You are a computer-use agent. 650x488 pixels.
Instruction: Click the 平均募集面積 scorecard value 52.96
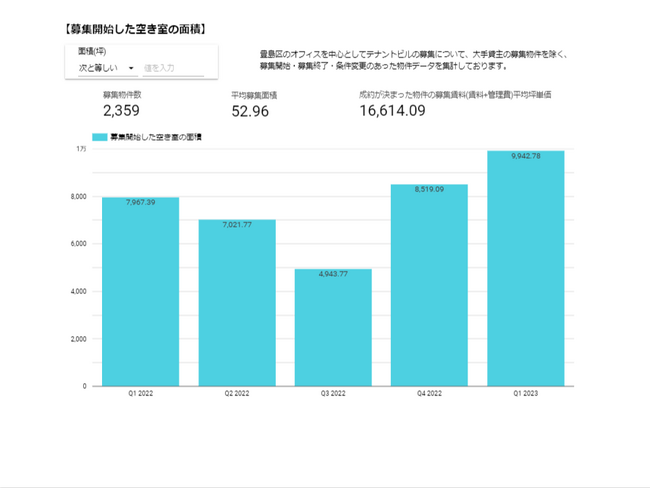pyautogui.click(x=250, y=111)
